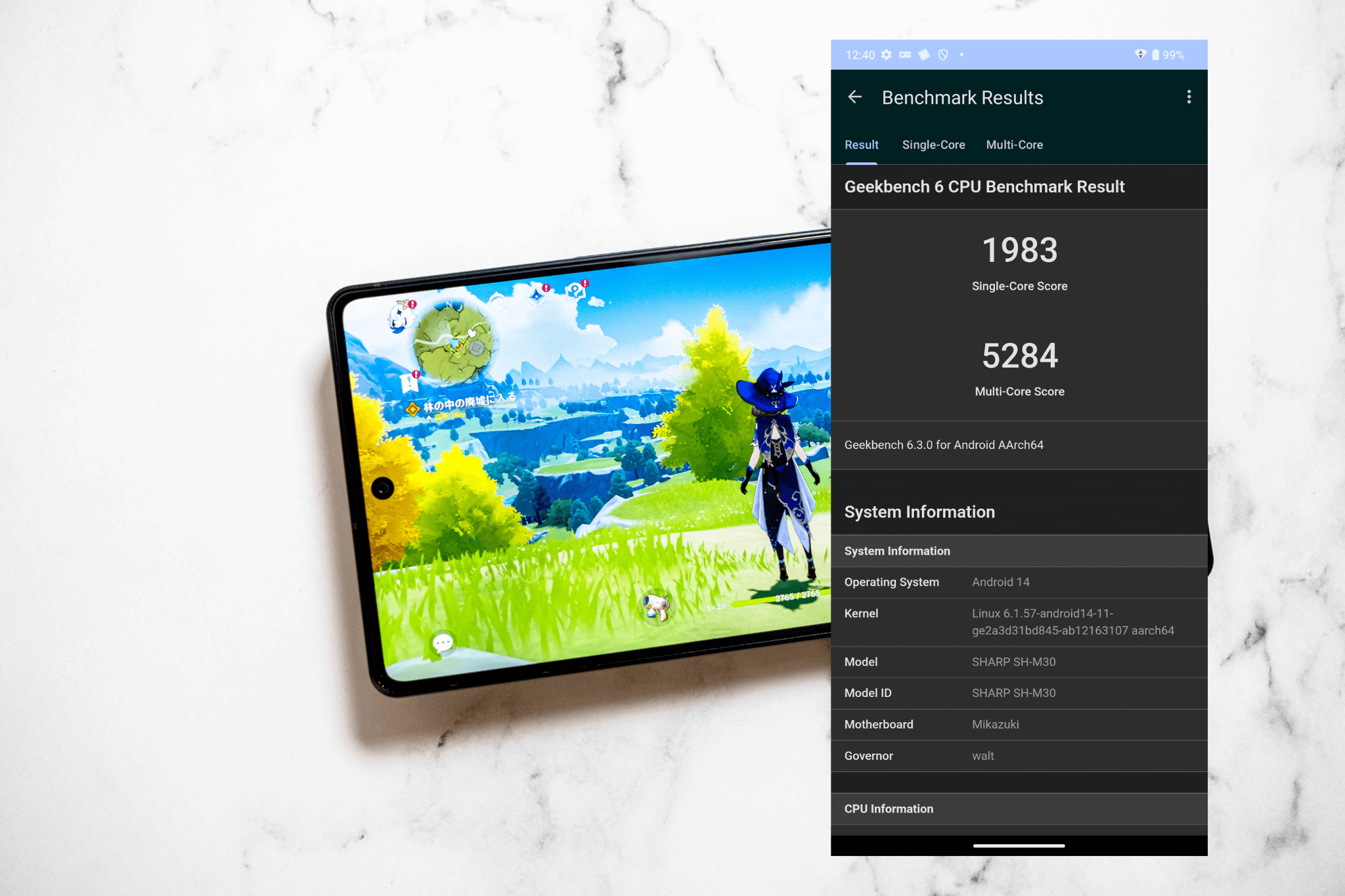The image size is (1345, 896).
Task: Tap the four-point star wish icon
Action: (539, 295)
